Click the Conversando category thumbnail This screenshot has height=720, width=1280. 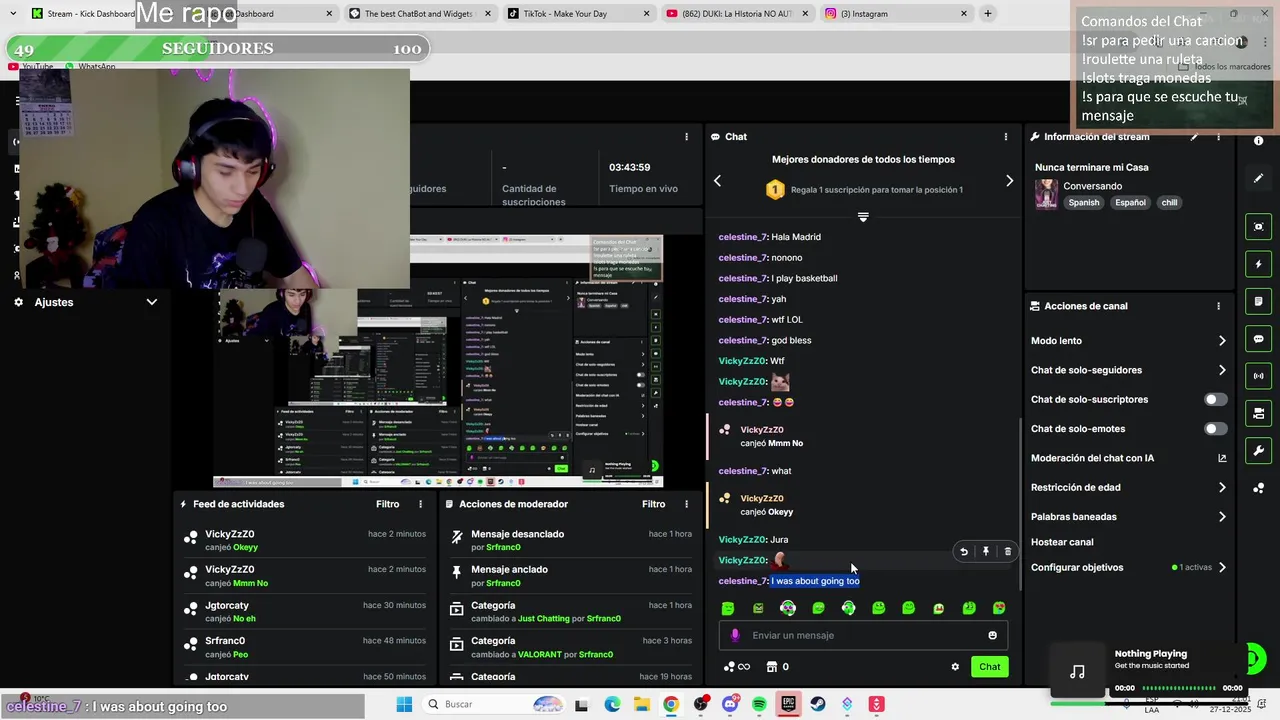click(1046, 194)
